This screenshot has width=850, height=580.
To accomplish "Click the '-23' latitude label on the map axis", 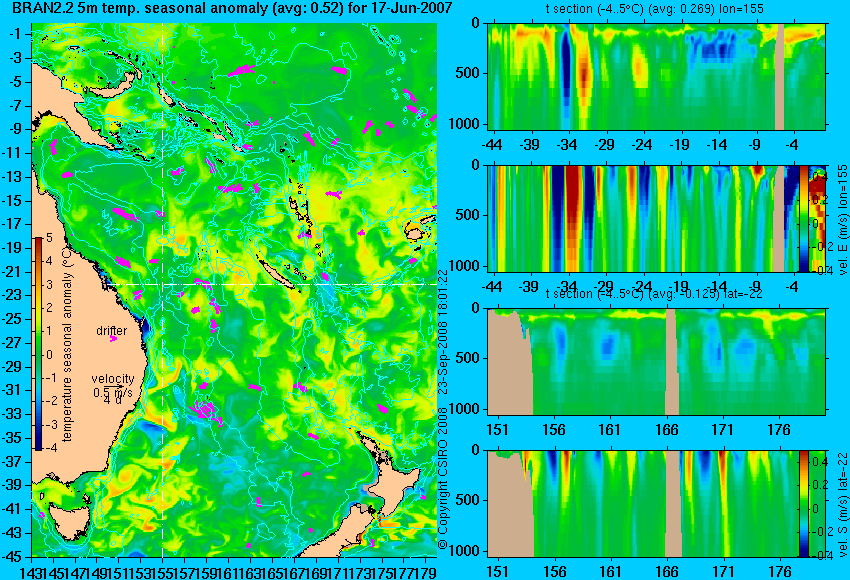I will (x=13, y=295).
